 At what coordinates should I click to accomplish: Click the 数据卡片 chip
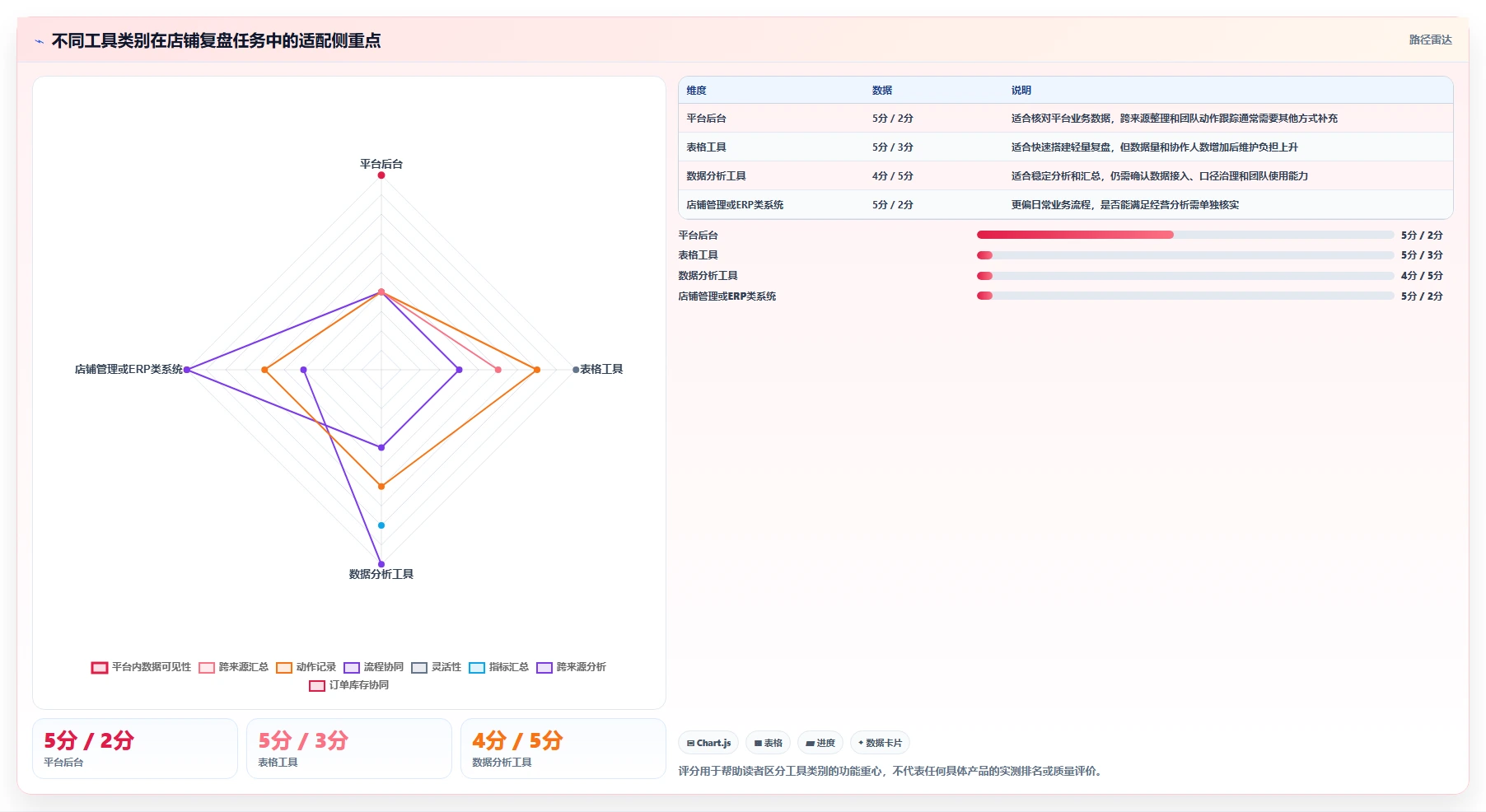point(880,743)
